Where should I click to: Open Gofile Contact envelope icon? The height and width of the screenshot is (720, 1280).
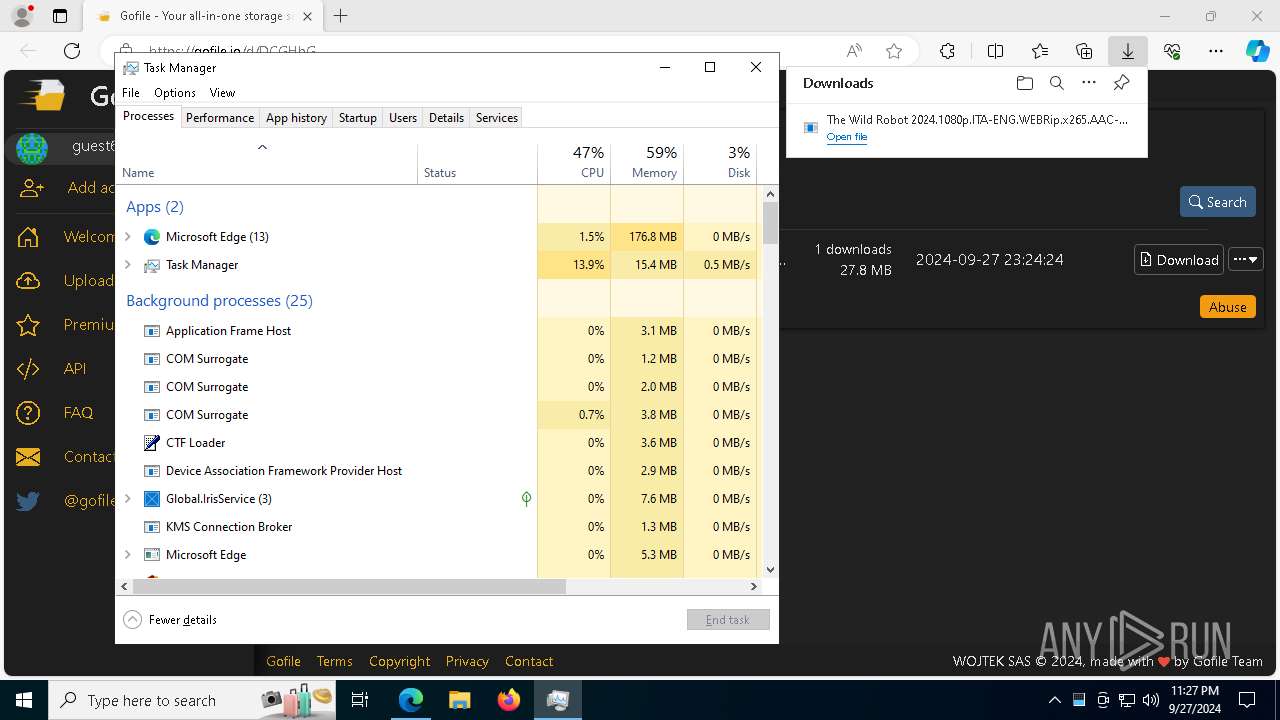pyautogui.click(x=28, y=457)
